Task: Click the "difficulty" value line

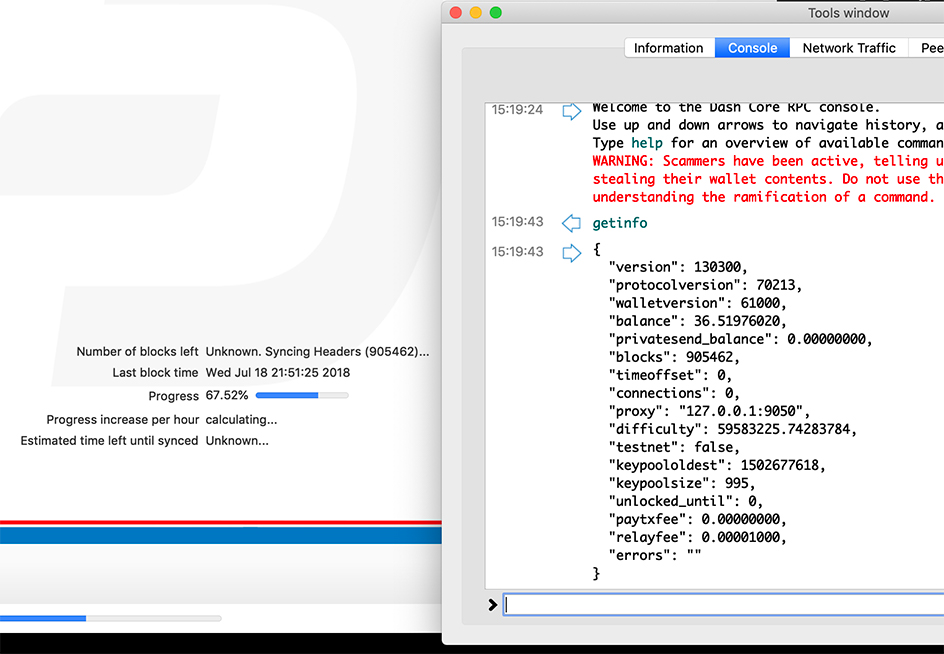Action: coord(733,429)
